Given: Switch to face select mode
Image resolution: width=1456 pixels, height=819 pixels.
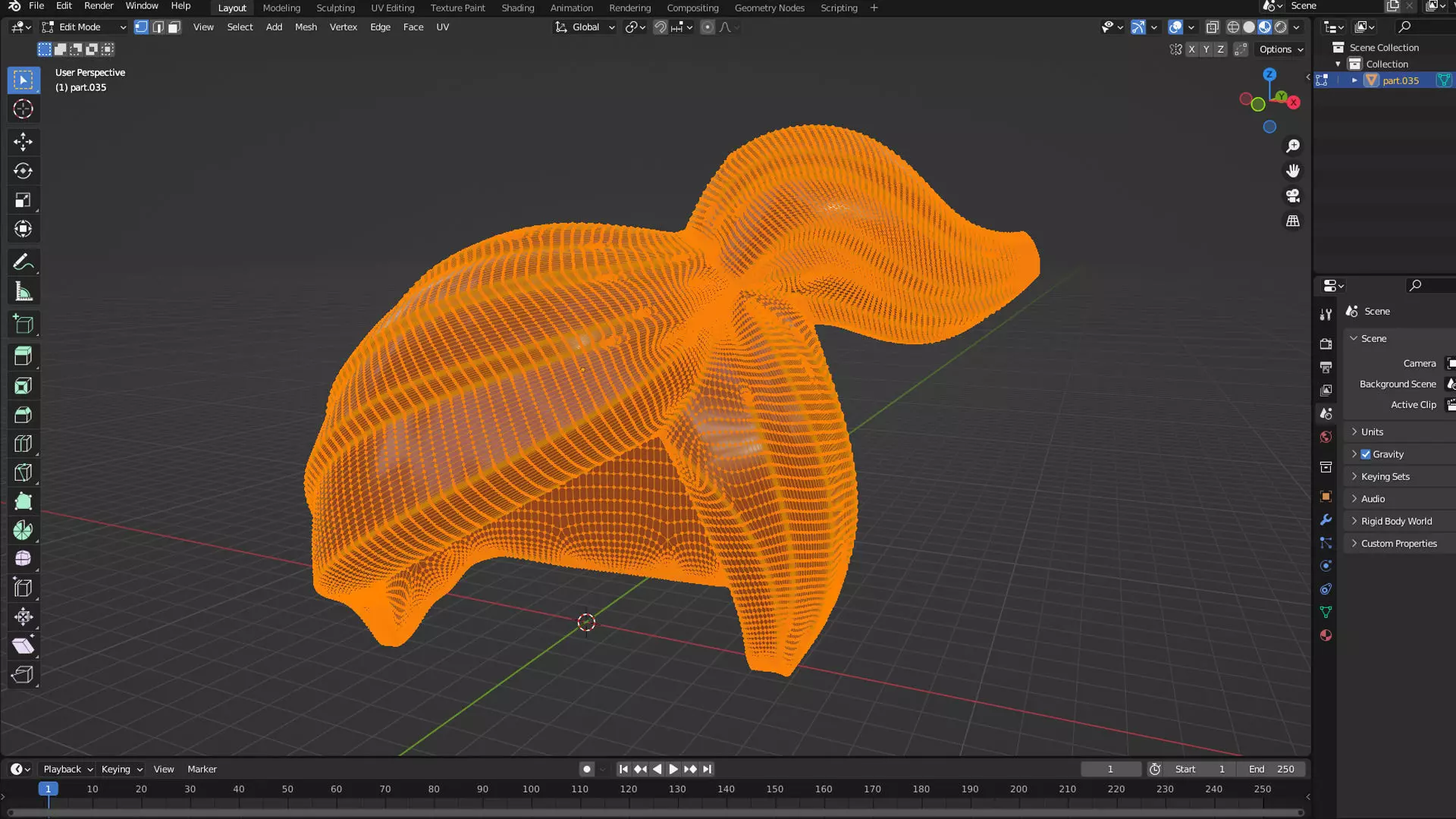Looking at the screenshot, I should [174, 27].
